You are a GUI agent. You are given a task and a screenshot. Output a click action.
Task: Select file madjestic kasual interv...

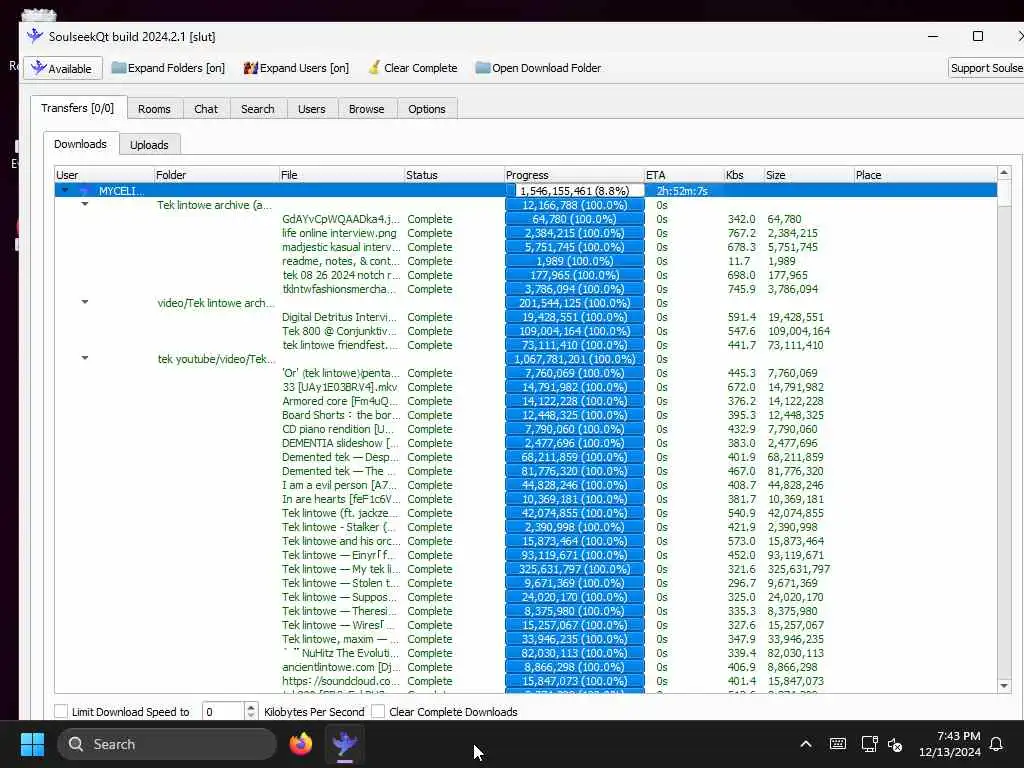click(341, 247)
